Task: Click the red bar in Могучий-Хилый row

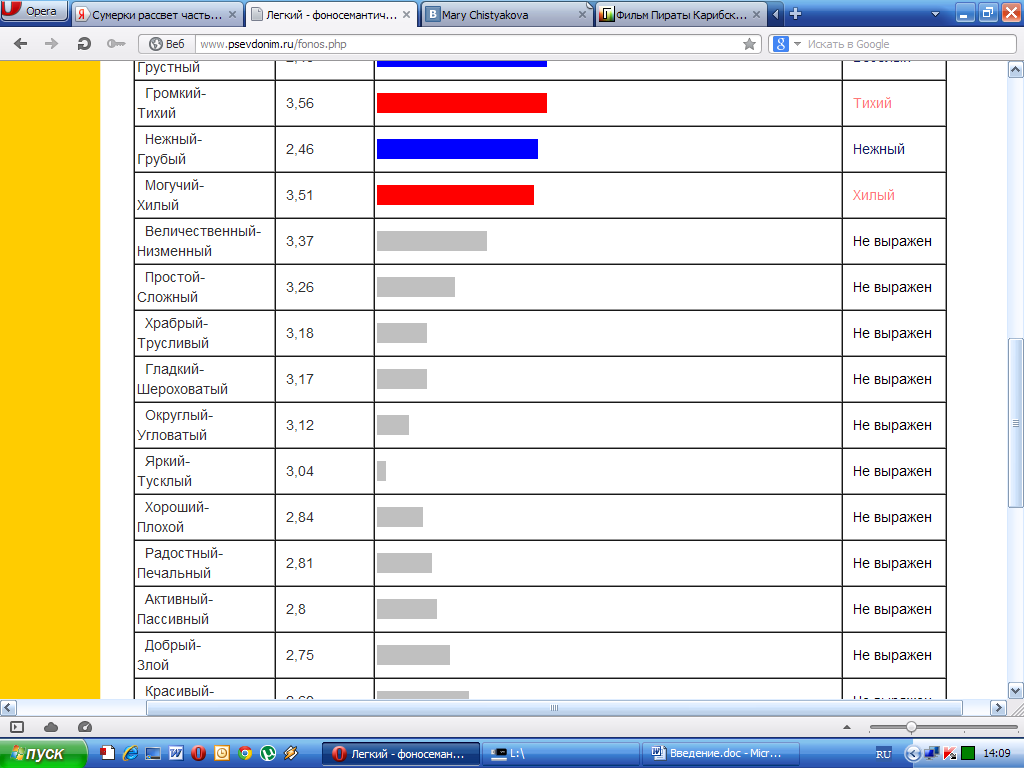Action: click(x=455, y=195)
